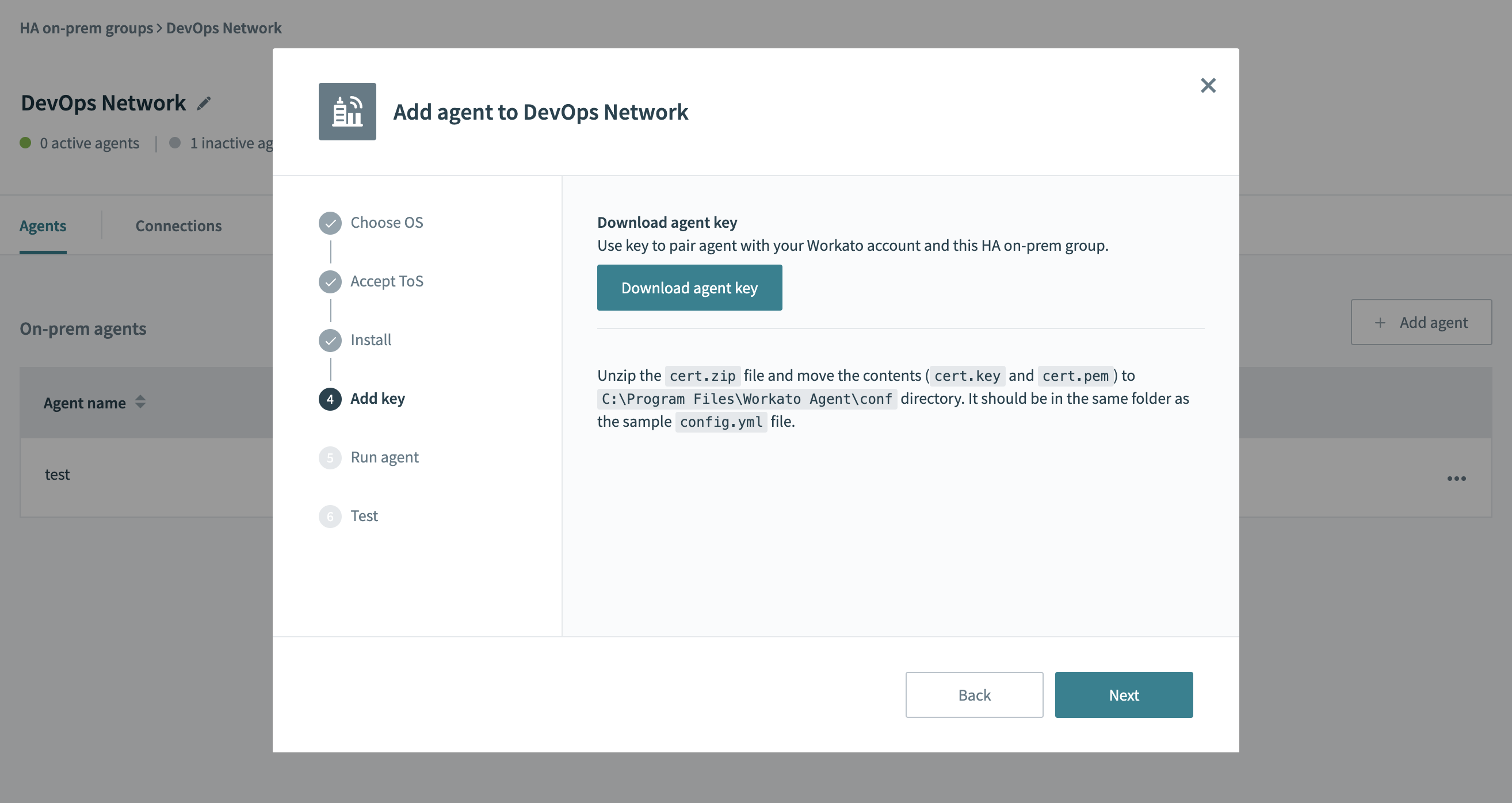
Task: Click the Install step checkmark icon
Action: [330, 341]
